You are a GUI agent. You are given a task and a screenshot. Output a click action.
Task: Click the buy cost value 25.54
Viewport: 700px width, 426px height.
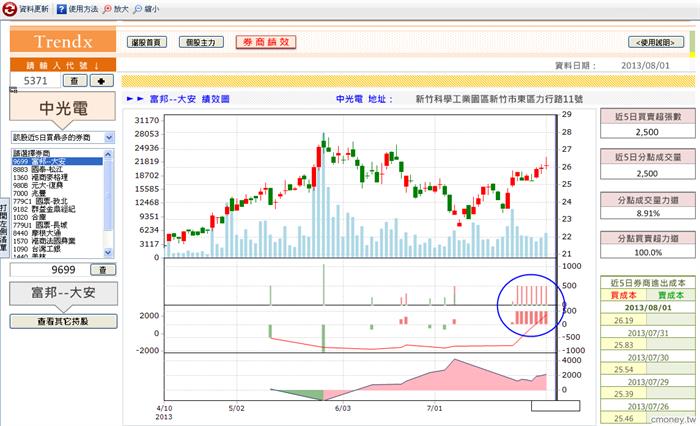[624, 369]
